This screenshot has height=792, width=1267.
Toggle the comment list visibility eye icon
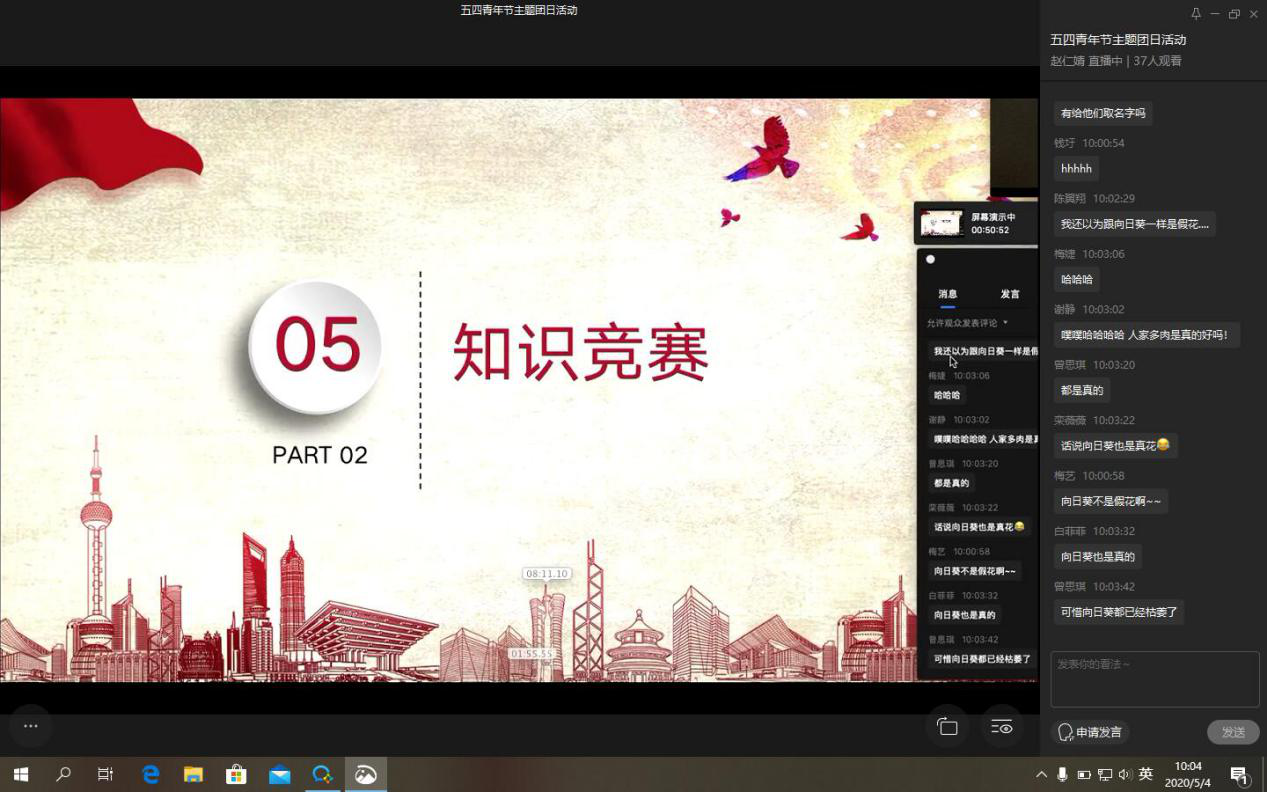coord(1001,727)
